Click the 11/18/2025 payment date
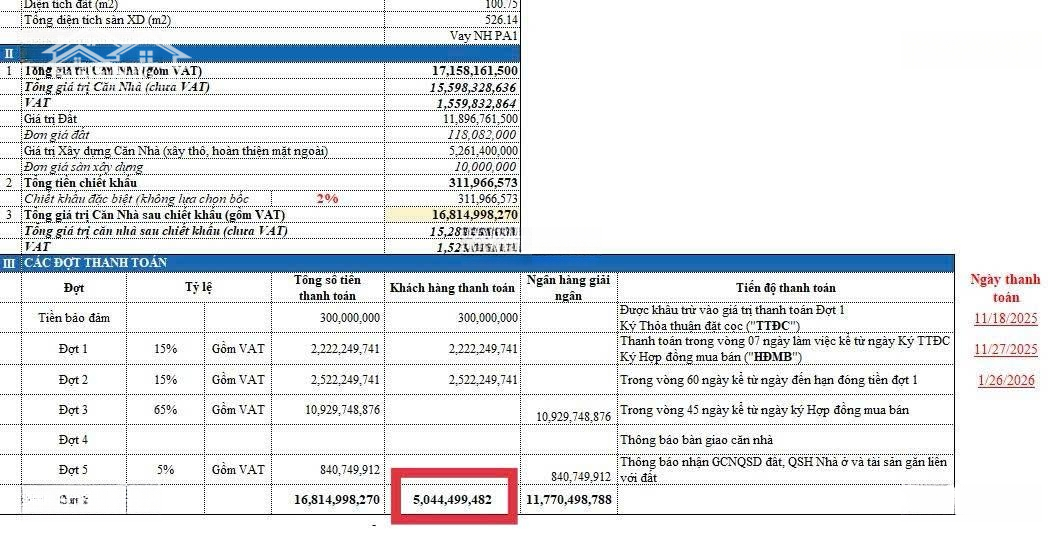 pos(1006,319)
